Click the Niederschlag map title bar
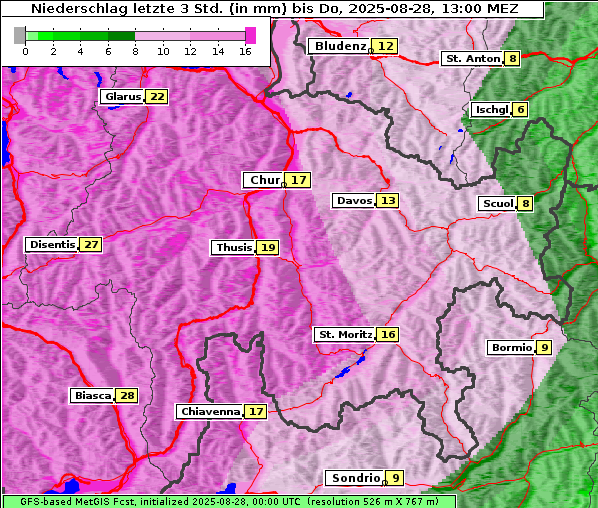The width and height of the screenshot is (598, 508). click(x=273, y=9)
